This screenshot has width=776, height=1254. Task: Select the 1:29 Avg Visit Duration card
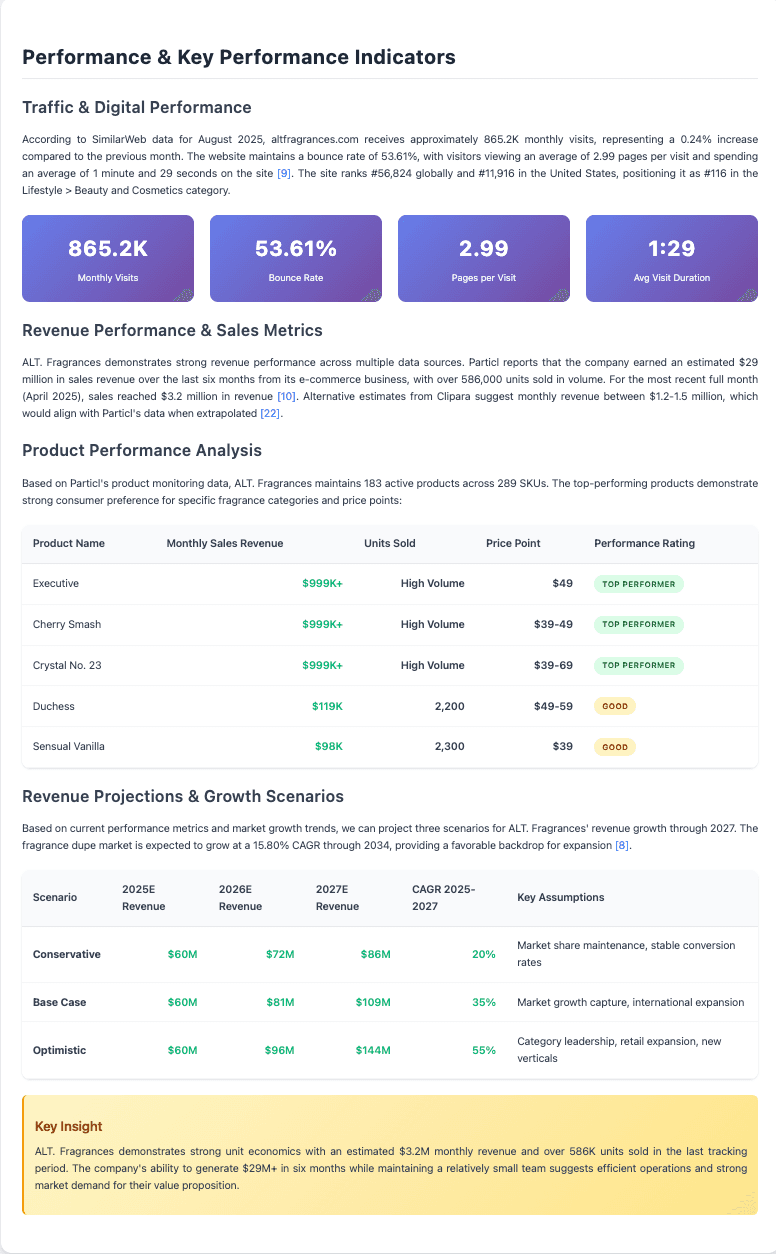(x=671, y=258)
